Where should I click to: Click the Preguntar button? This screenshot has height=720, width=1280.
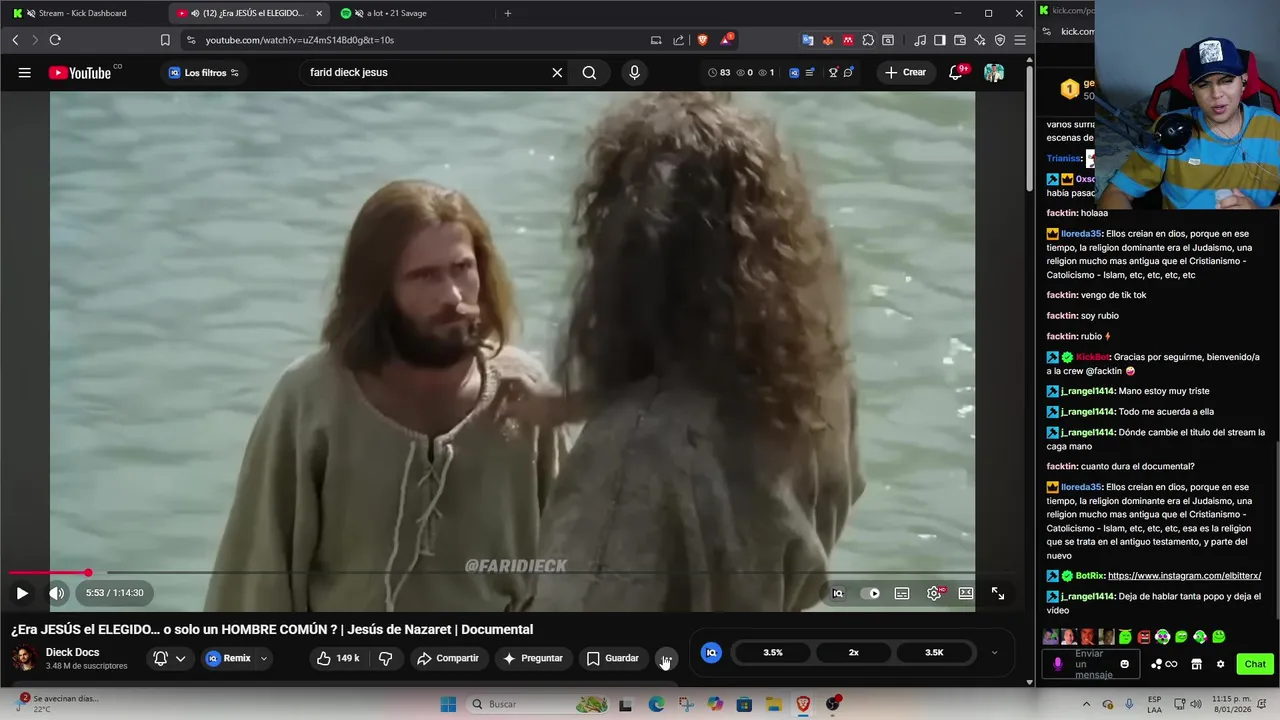pos(533,658)
